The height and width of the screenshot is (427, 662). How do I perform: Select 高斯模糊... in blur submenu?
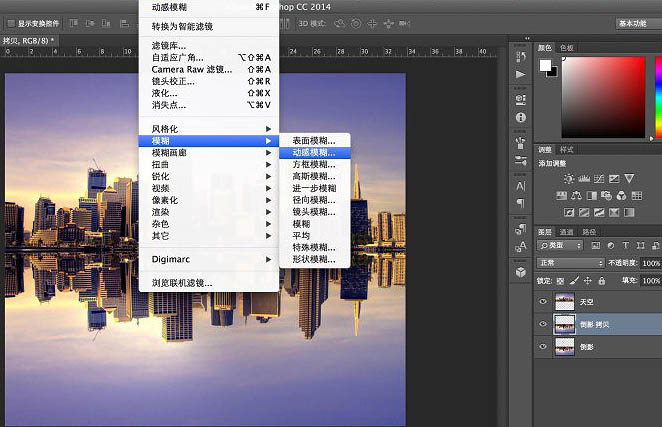[x=313, y=176]
